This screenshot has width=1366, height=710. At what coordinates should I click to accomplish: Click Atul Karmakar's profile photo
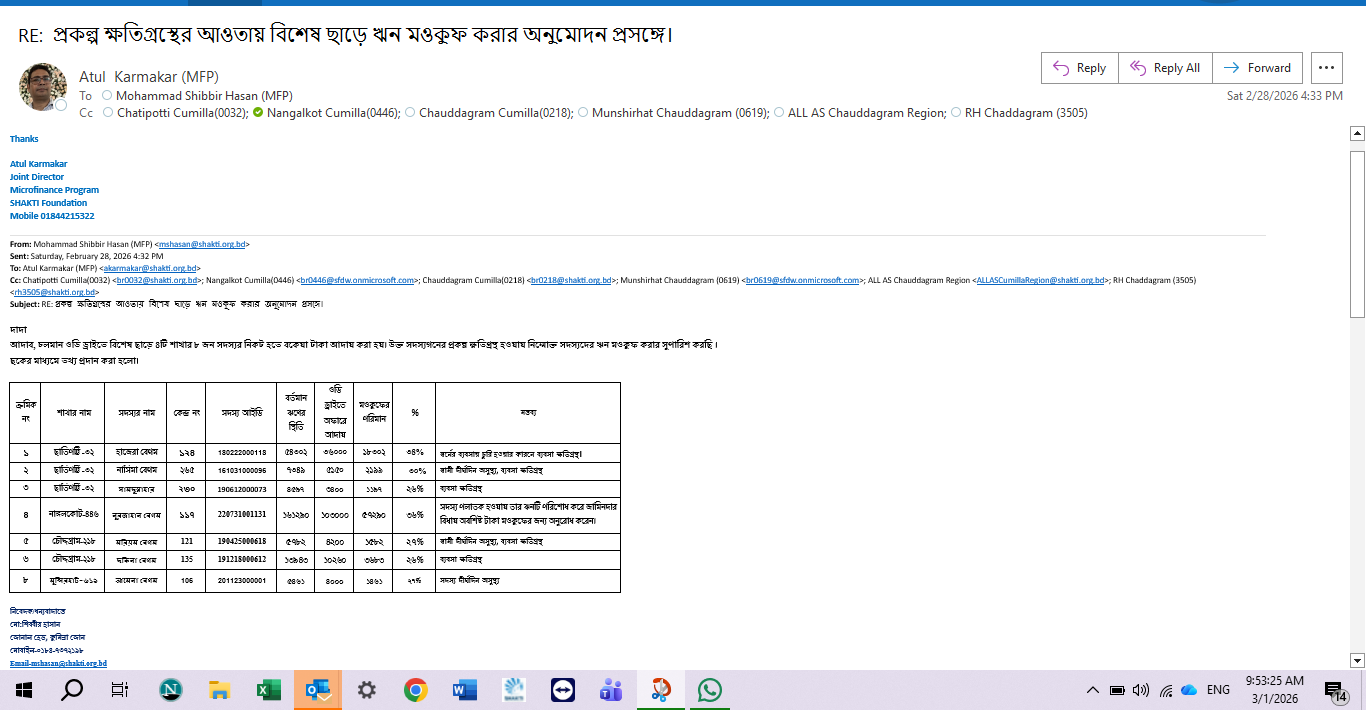coord(43,87)
